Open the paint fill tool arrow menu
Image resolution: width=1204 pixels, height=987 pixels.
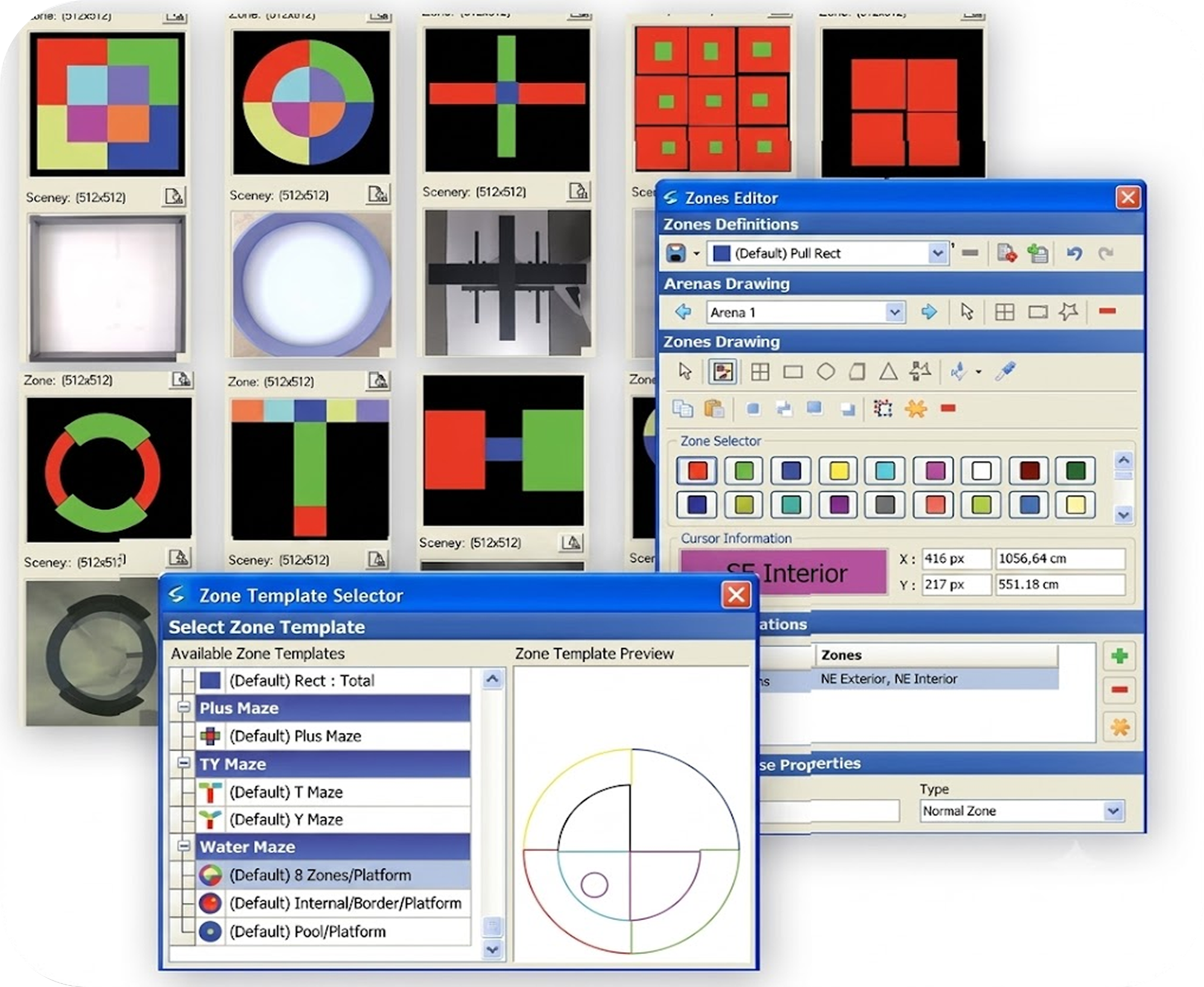(978, 372)
